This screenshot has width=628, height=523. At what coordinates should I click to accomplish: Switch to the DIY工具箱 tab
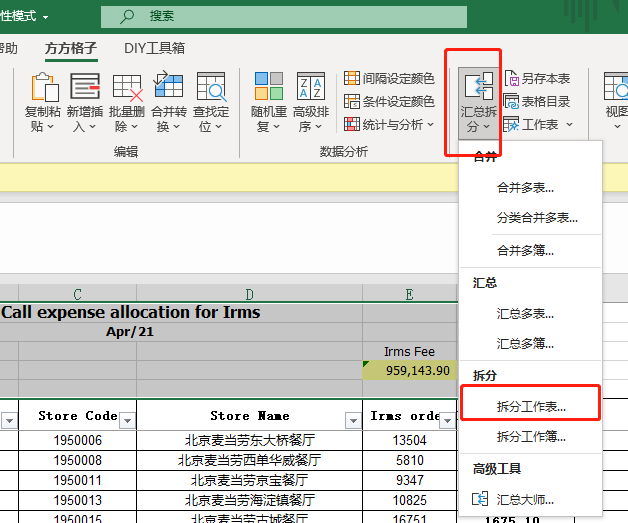point(155,48)
